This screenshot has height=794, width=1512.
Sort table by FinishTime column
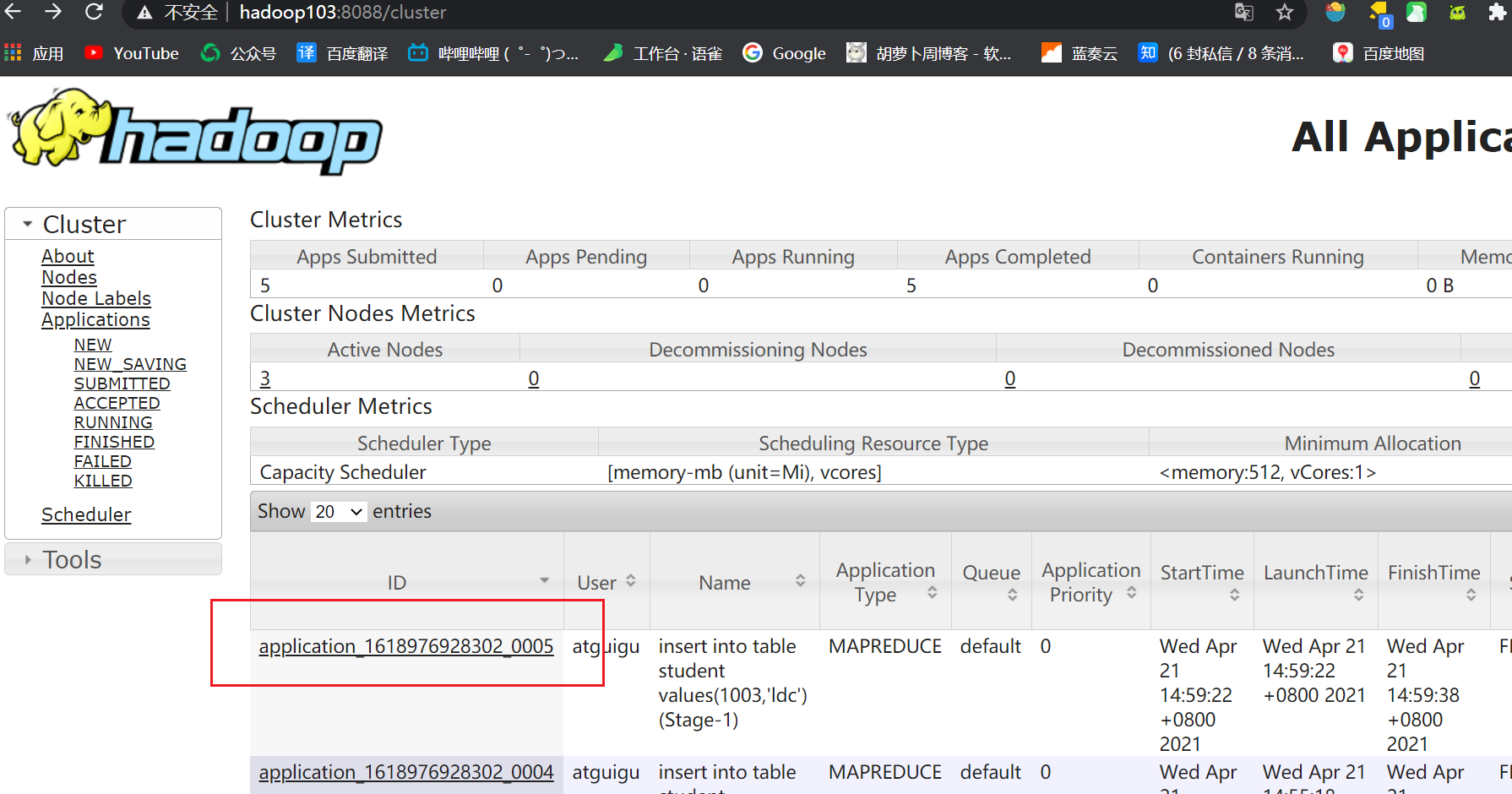point(1433,582)
